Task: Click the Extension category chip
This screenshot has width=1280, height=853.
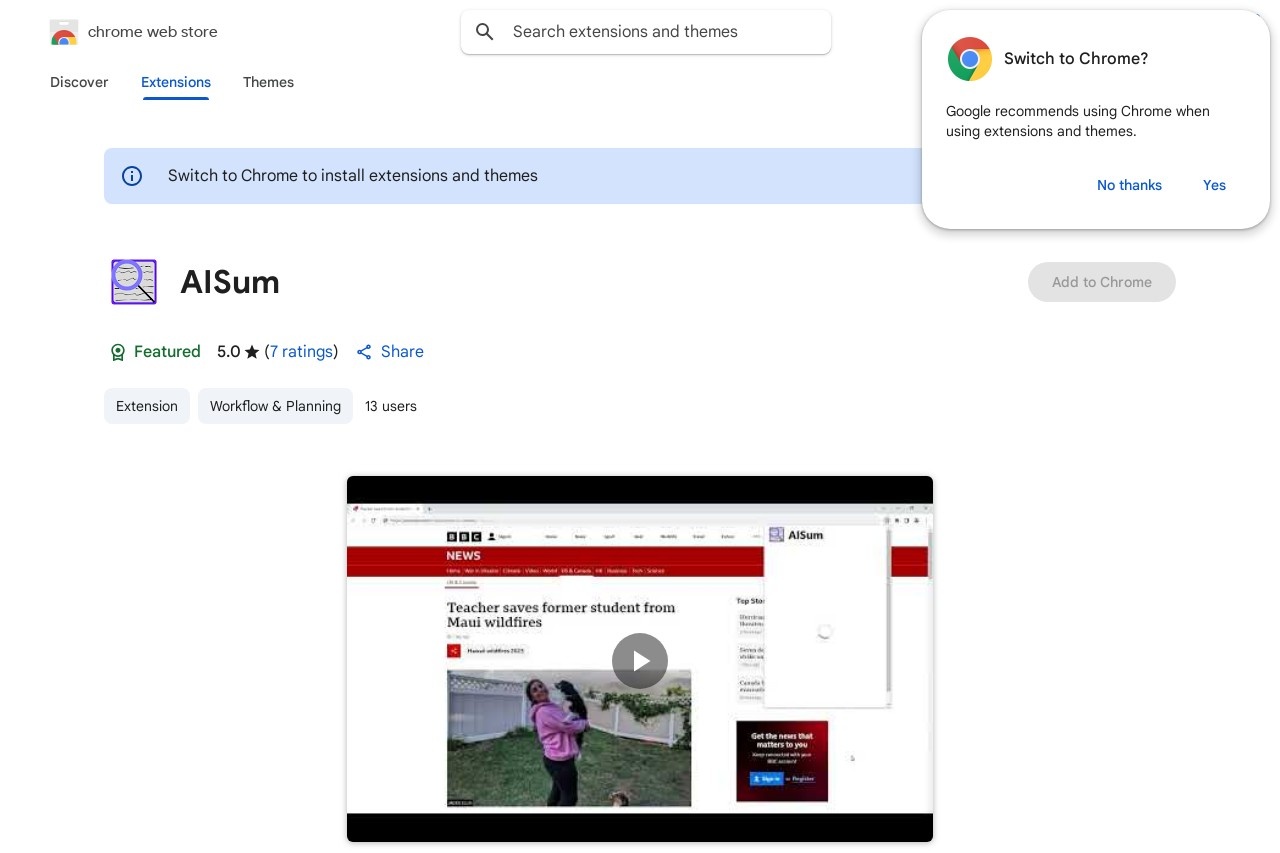Action: (147, 406)
